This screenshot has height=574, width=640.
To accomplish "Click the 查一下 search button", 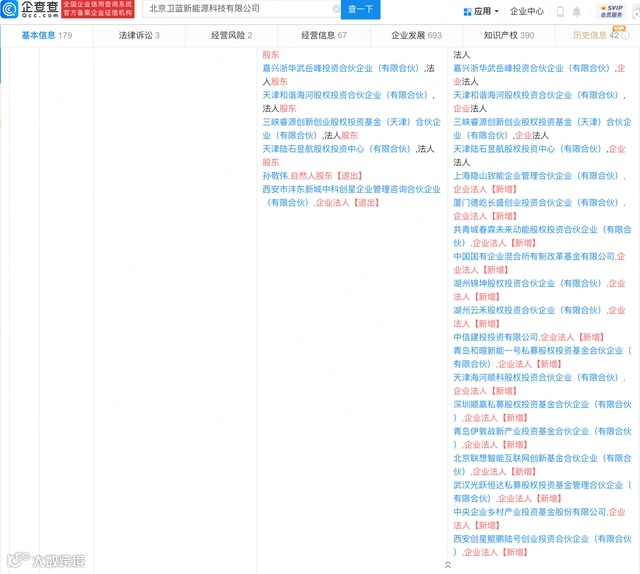I will pyautogui.click(x=360, y=9).
